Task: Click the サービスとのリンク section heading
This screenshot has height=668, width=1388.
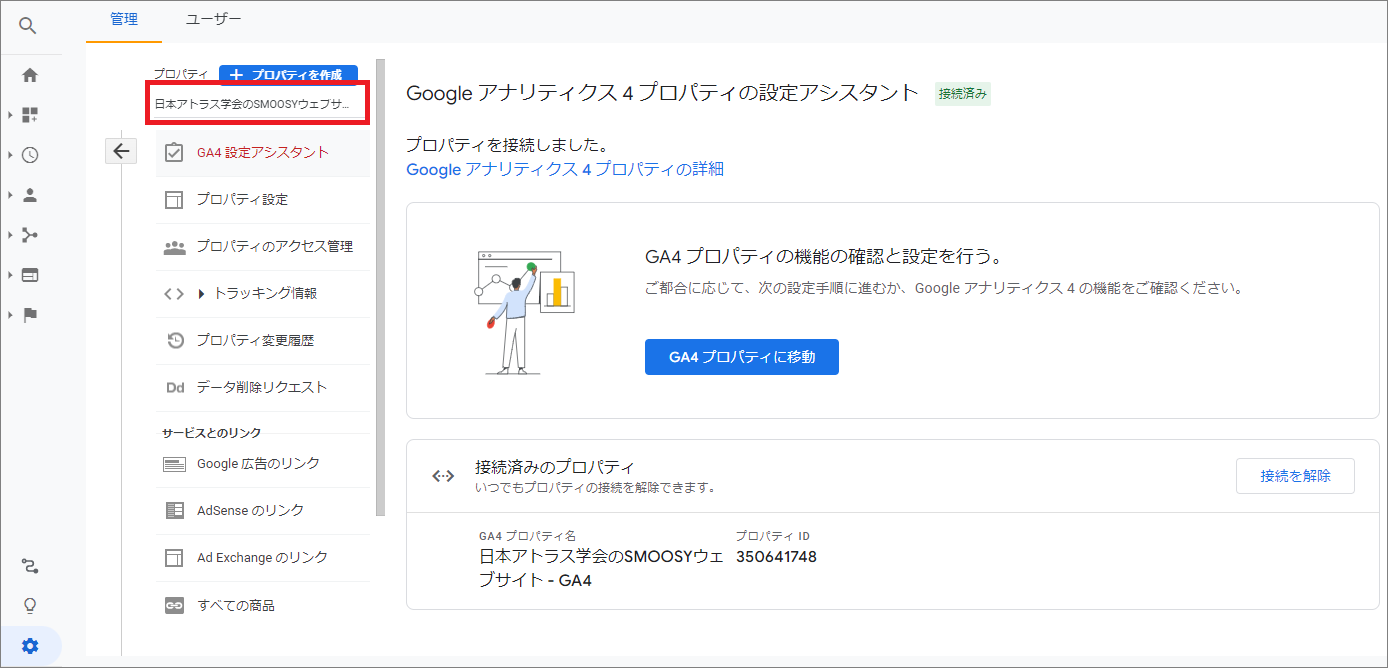Action: pos(212,433)
